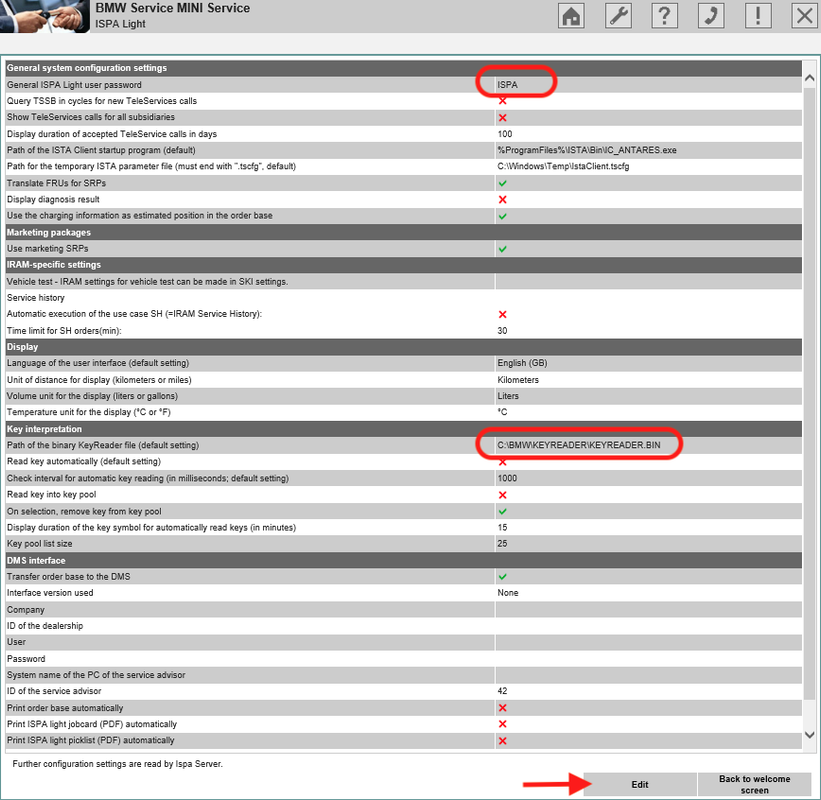
Task: Click Read key automatically row label
Action: 84,461
